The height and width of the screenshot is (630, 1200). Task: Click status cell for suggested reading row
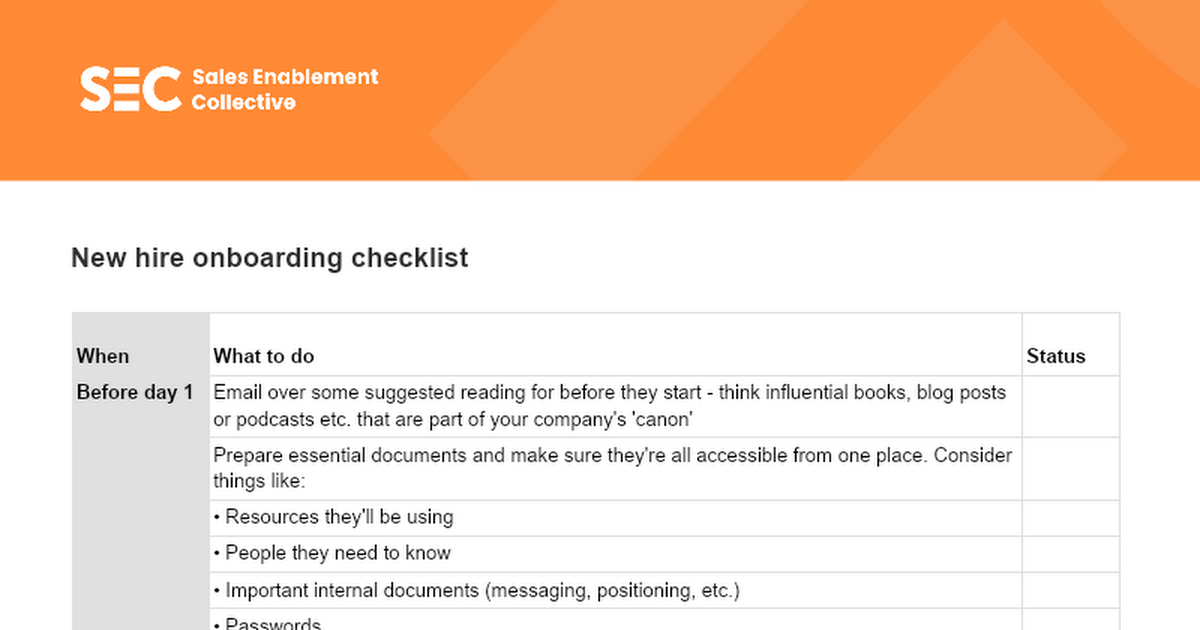click(1070, 406)
